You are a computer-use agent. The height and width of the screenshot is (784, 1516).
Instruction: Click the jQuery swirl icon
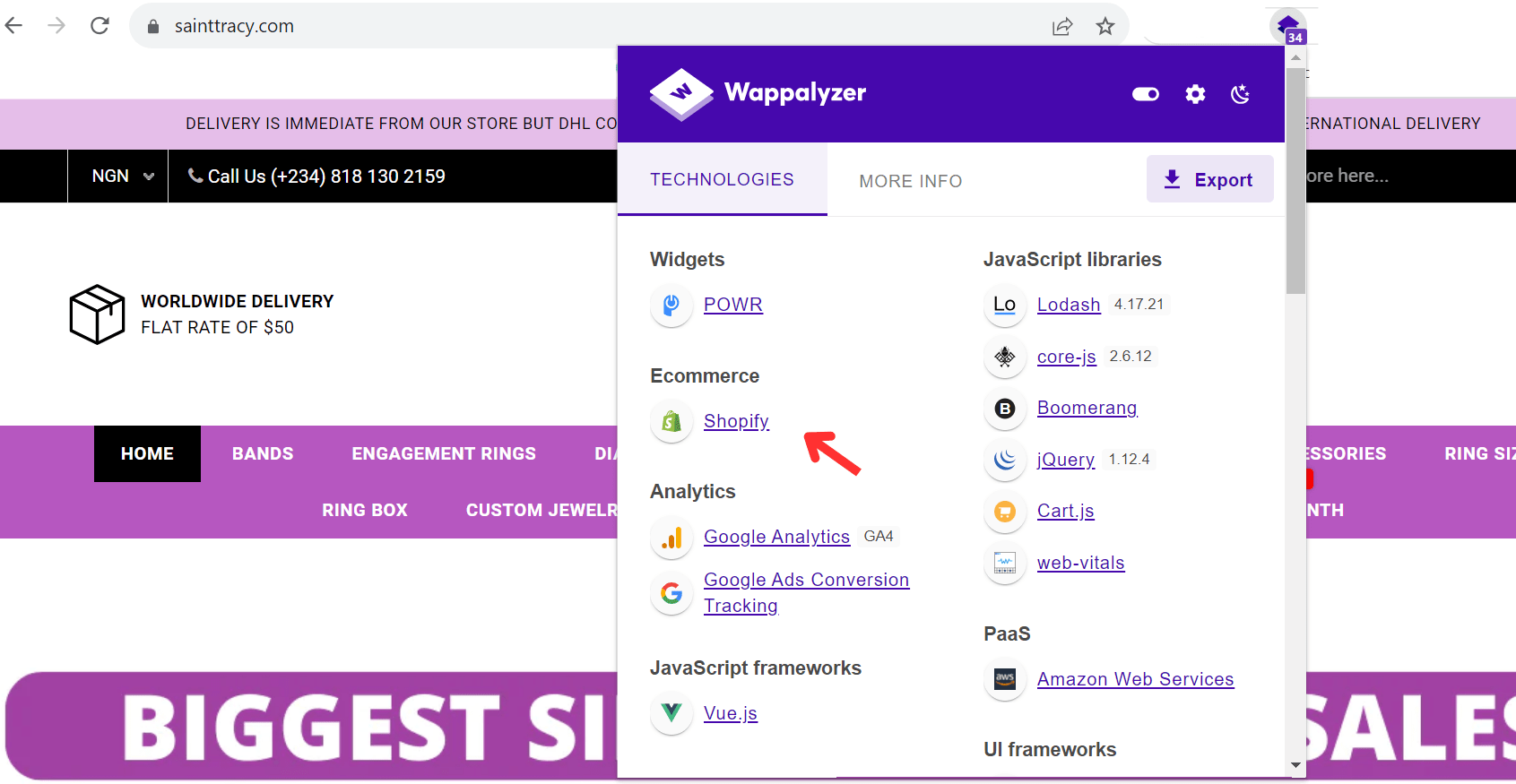(1005, 460)
